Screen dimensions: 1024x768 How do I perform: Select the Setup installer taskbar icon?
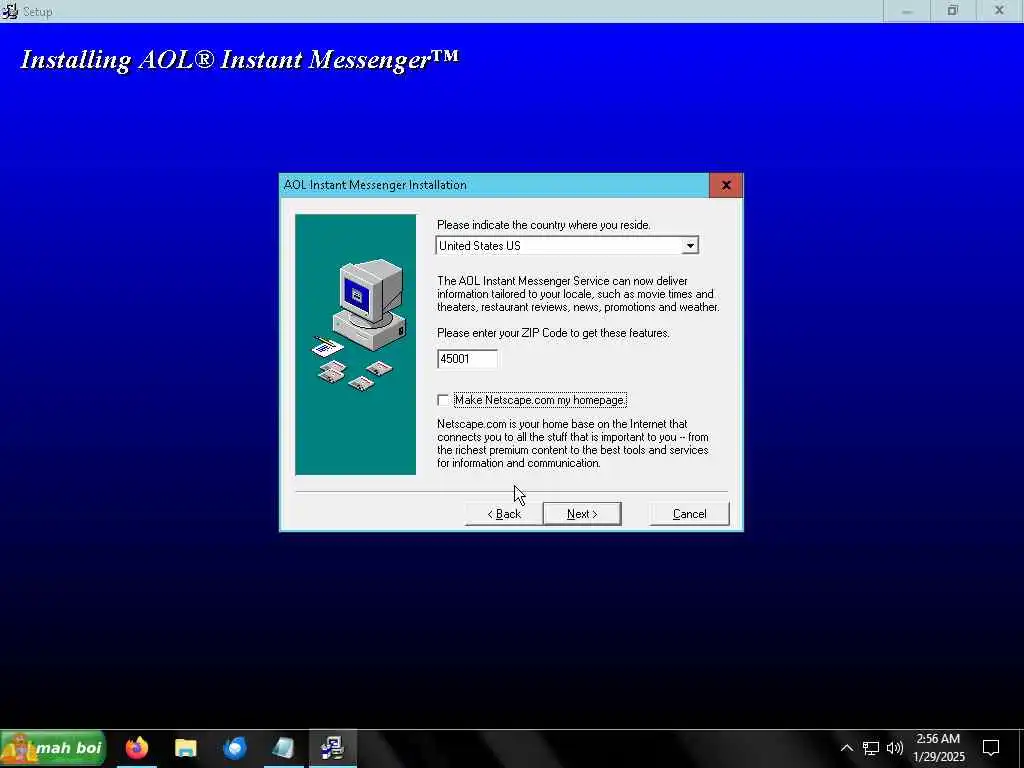332,748
